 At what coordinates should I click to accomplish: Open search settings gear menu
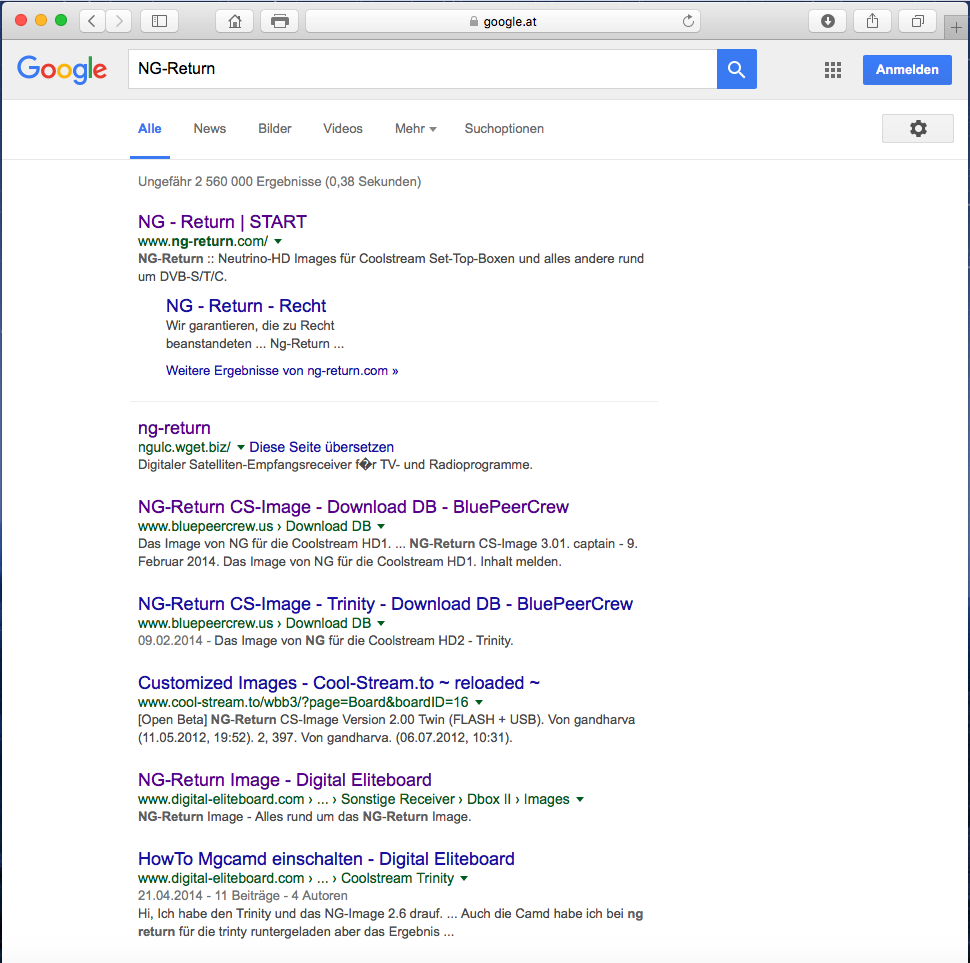coord(917,128)
